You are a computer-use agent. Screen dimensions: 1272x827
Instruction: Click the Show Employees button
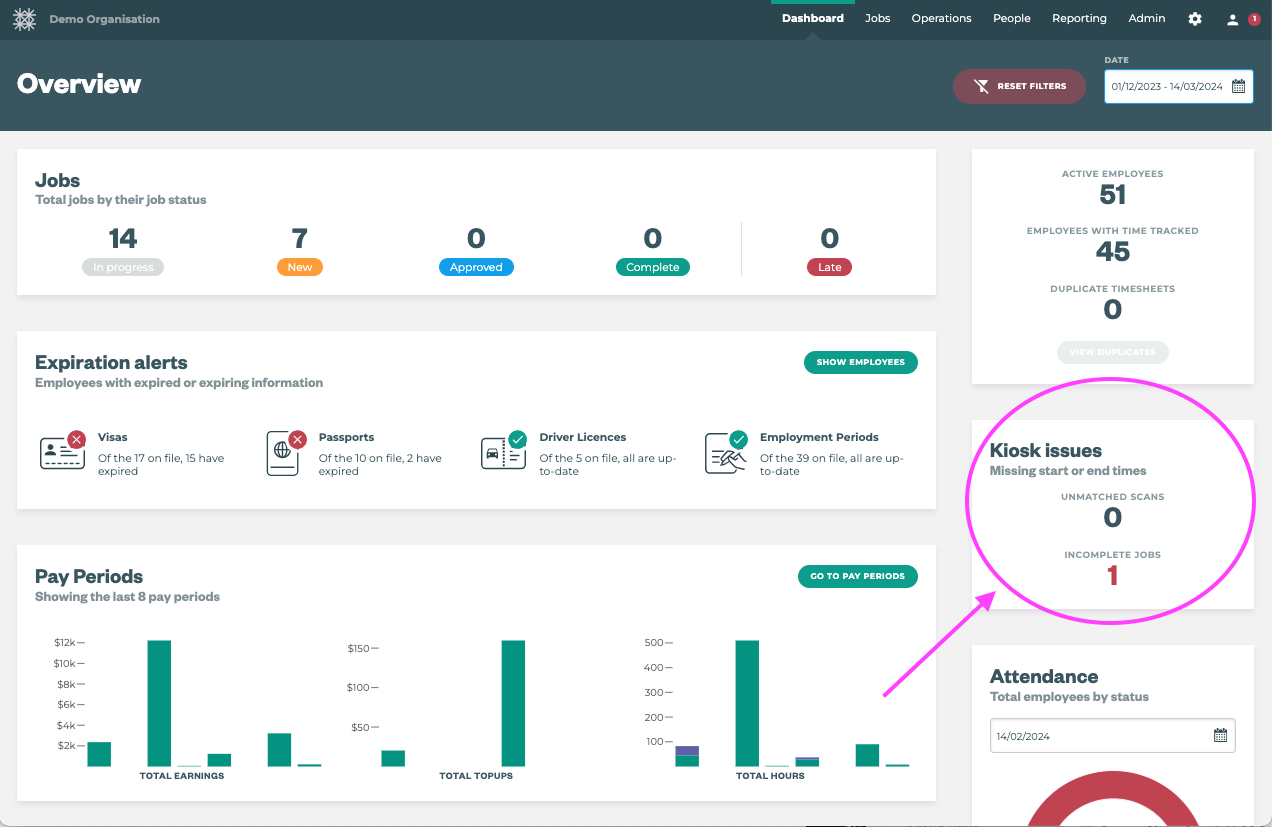click(x=860, y=362)
